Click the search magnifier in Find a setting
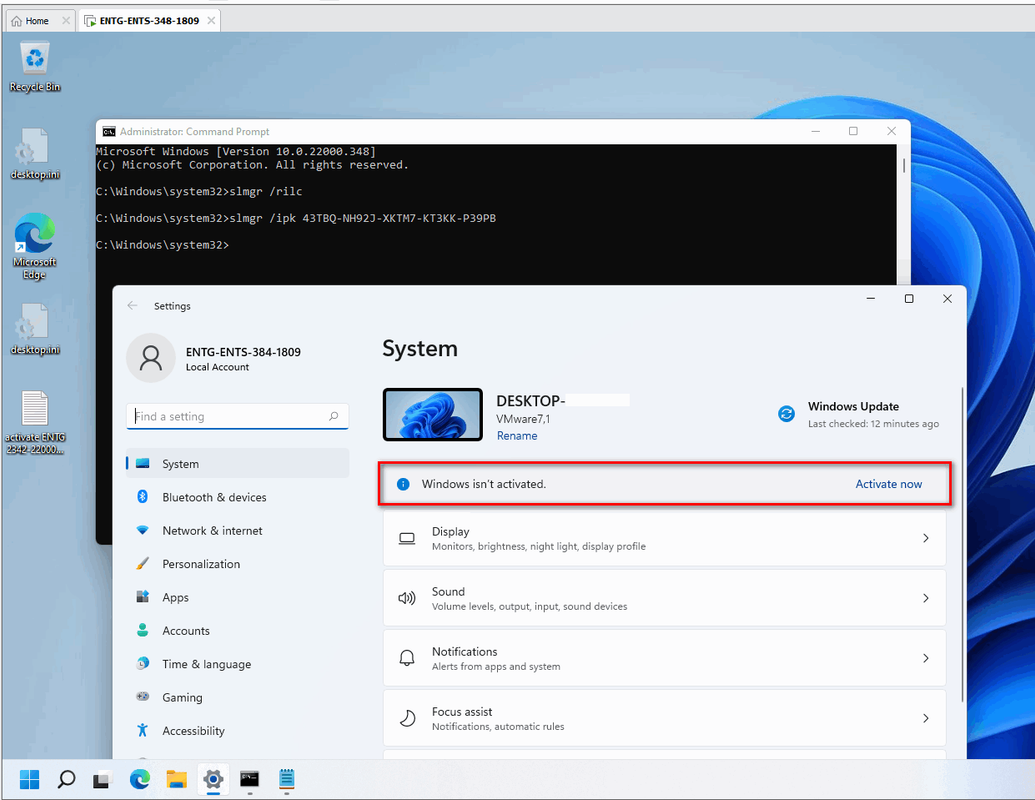The image size is (1035, 800). (x=333, y=417)
